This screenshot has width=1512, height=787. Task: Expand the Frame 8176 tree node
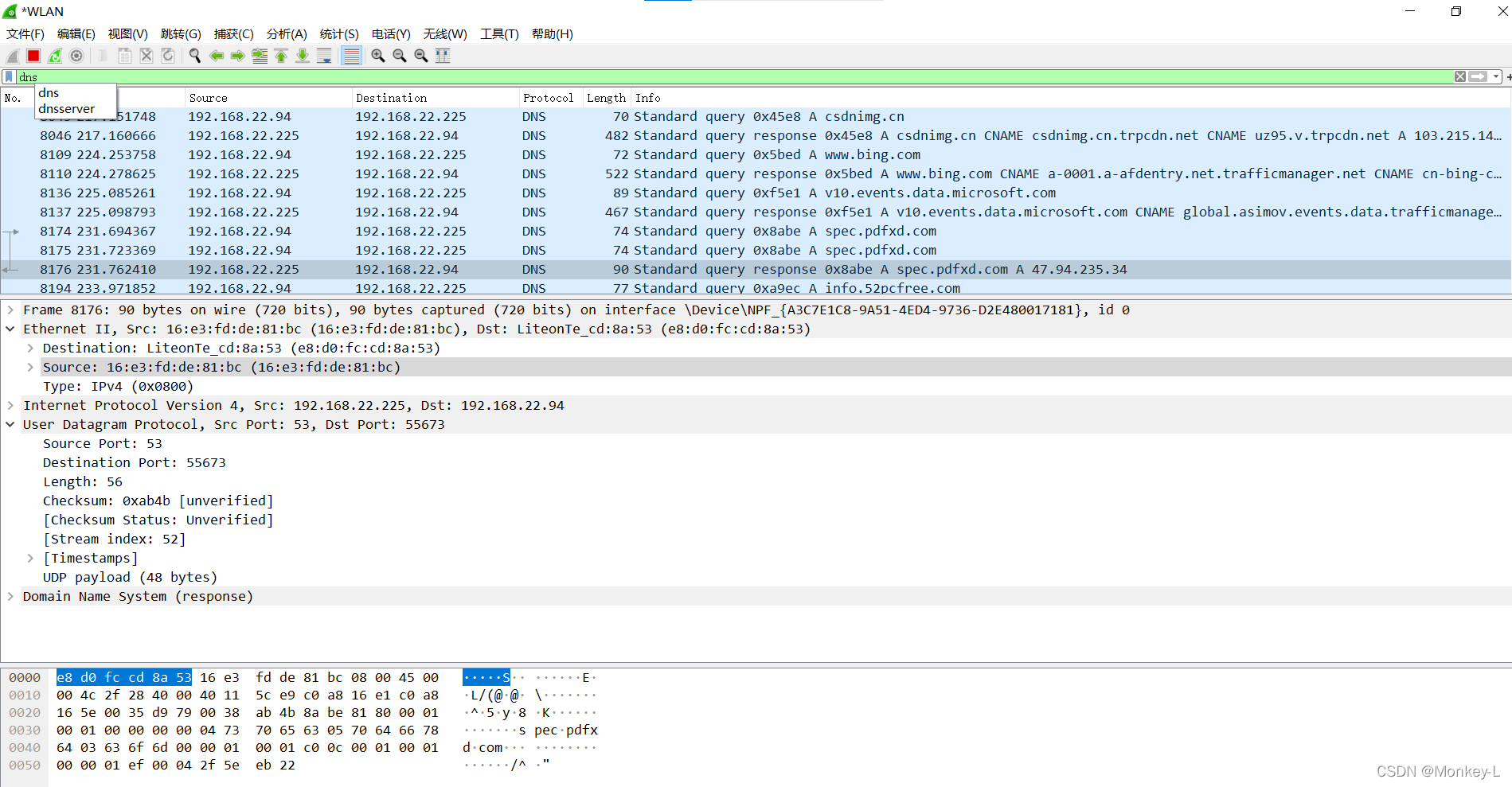[10, 310]
